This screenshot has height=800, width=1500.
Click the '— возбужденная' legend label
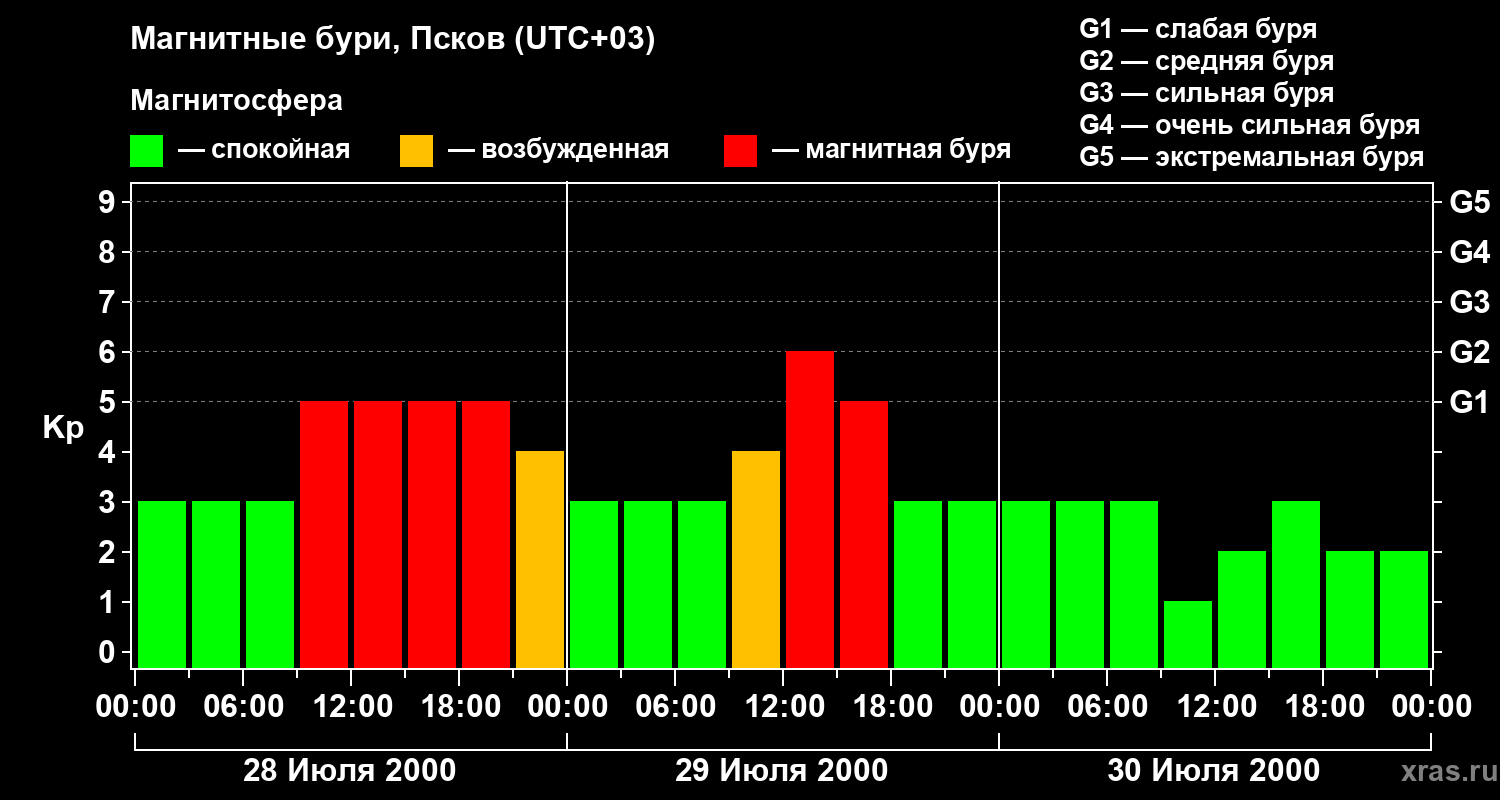[x=558, y=150]
